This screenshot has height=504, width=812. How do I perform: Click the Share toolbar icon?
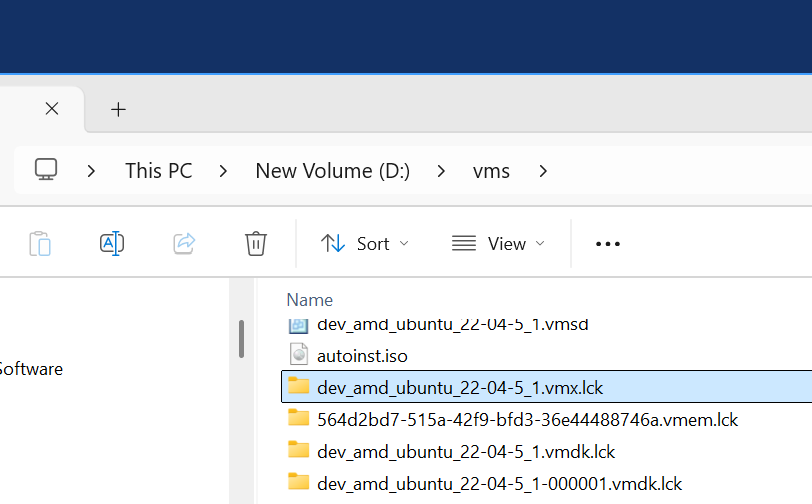click(184, 243)
